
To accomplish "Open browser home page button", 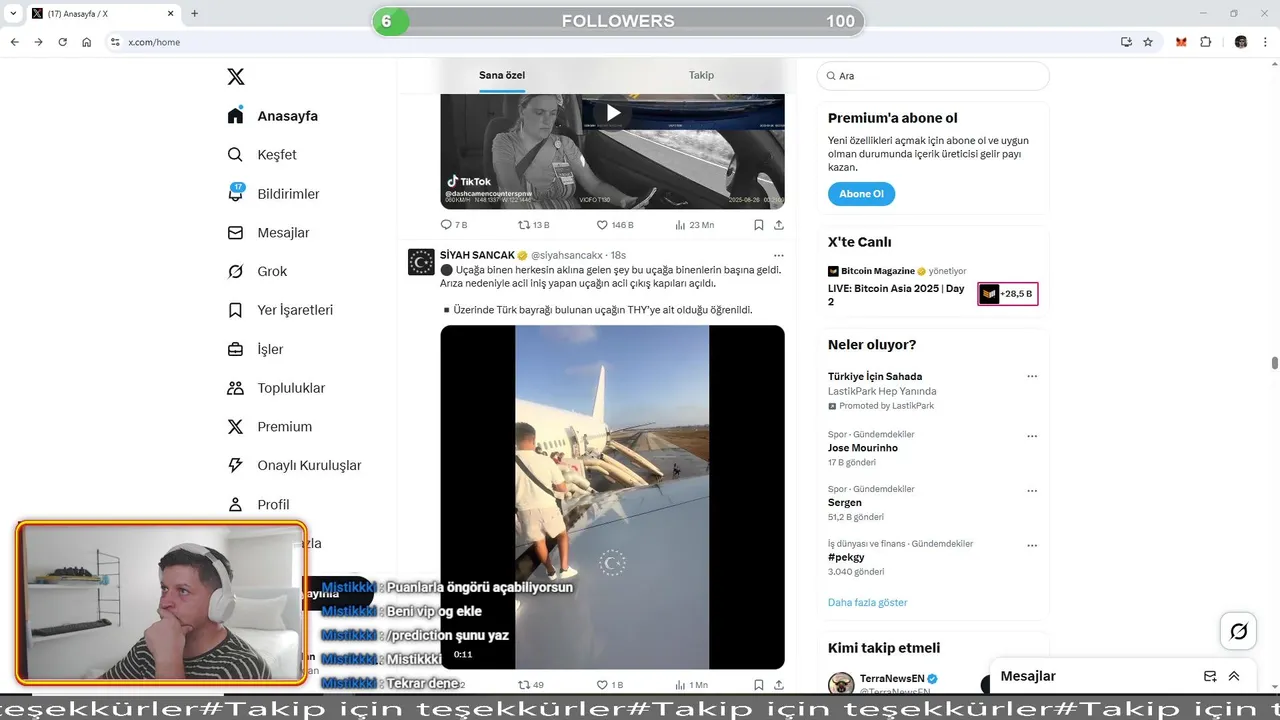I will [x=86, y=42].
